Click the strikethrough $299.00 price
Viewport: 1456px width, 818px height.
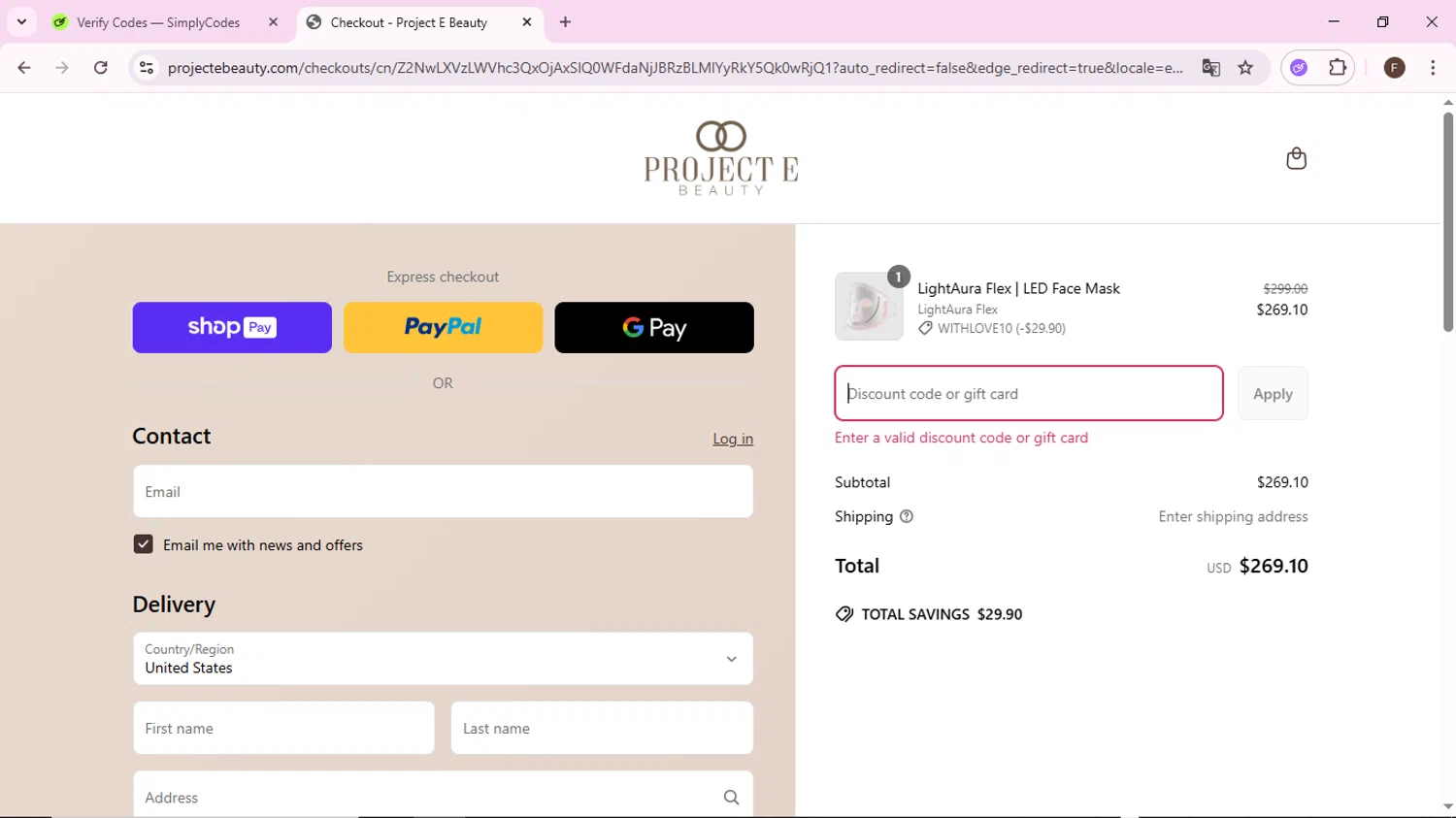[x=1285, y=288]
